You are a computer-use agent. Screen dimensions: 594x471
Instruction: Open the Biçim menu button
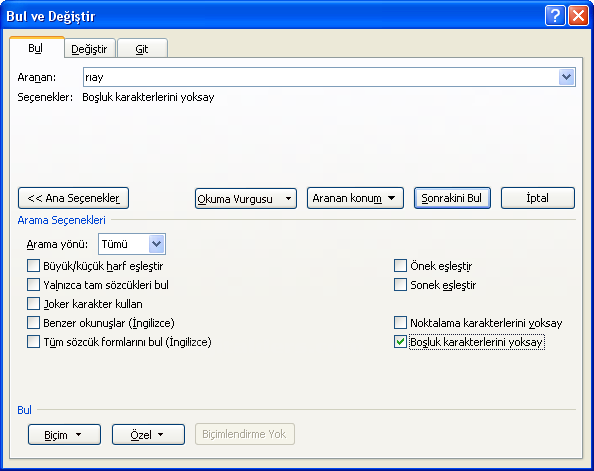[64, 435]
